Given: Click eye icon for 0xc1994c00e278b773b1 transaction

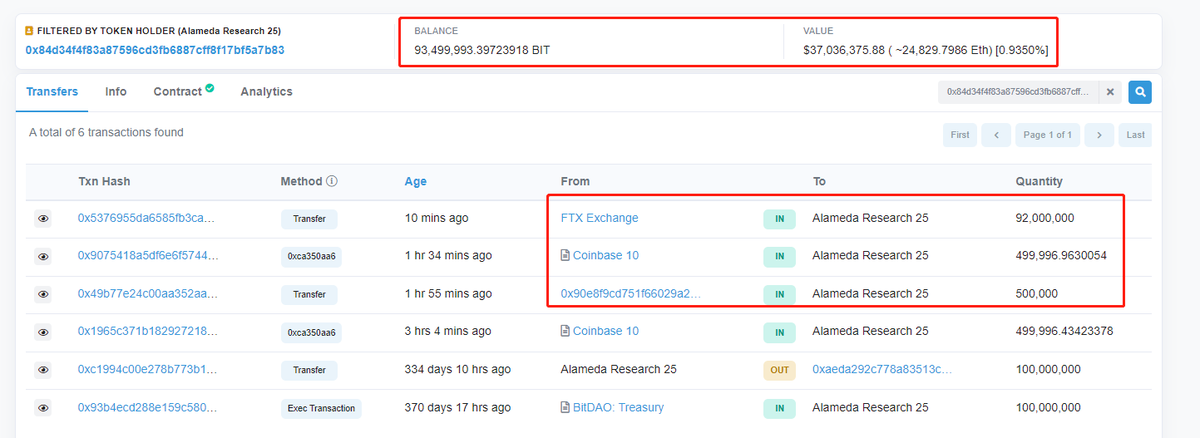Looking at the screenshot, I should [x=43, y=370].
